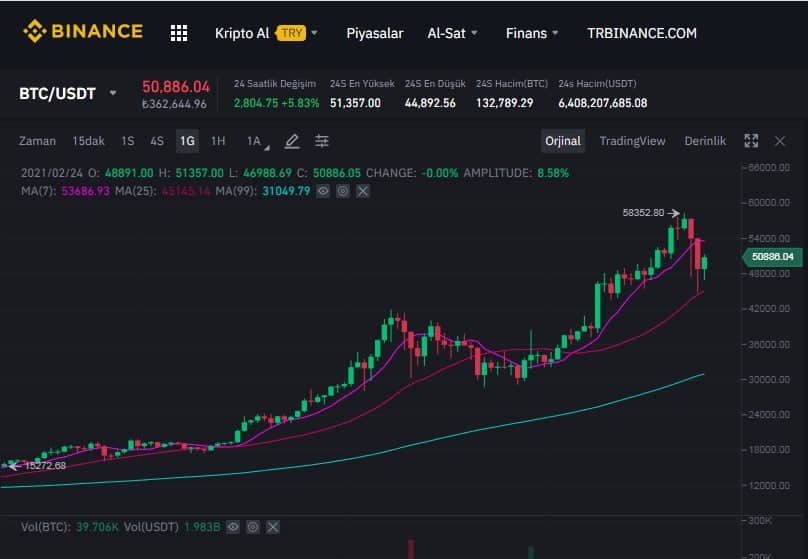
Task: Open the Kripto Al TRY dropdown
Action: [x=266, y=33]
